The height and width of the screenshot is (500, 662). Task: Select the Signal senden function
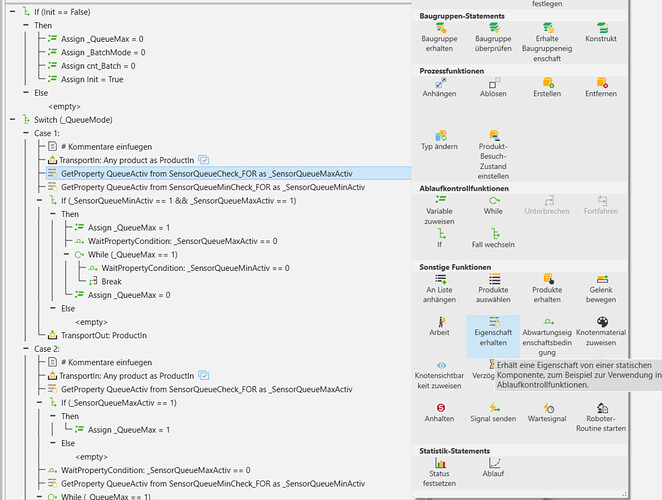click(x=494, y=408)
